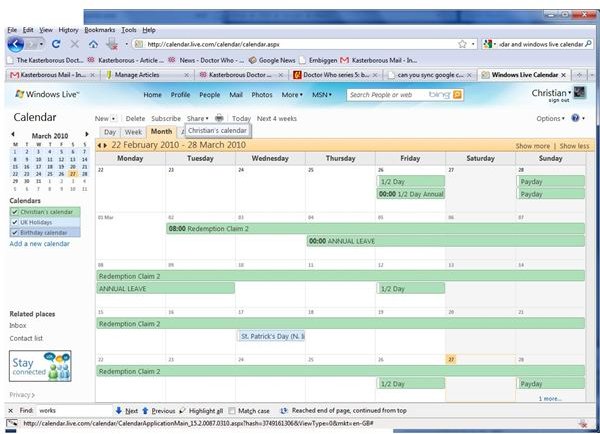600x434 pixels.
Task: Click the 1 more... link
Action: pyautogui.click(x=550, y=399)
